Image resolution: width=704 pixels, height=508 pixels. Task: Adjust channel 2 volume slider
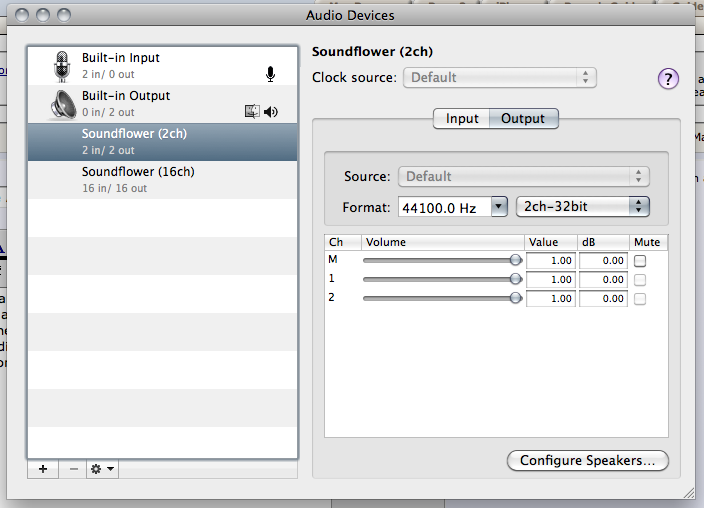tap(442, 298)
